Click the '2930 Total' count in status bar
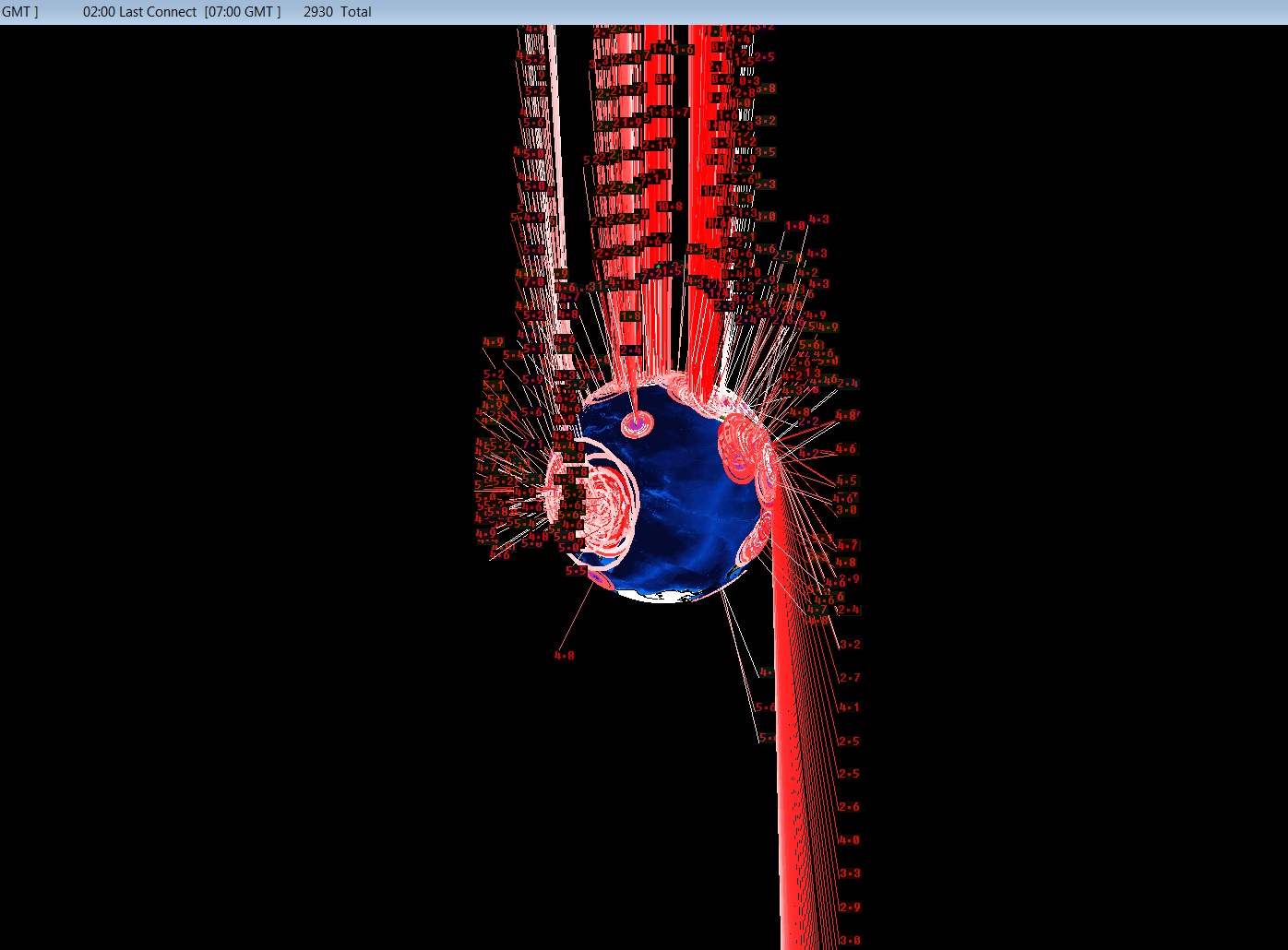Image resolution: width=1288 pixels, height=950 pixels. [x=338, y=12]
